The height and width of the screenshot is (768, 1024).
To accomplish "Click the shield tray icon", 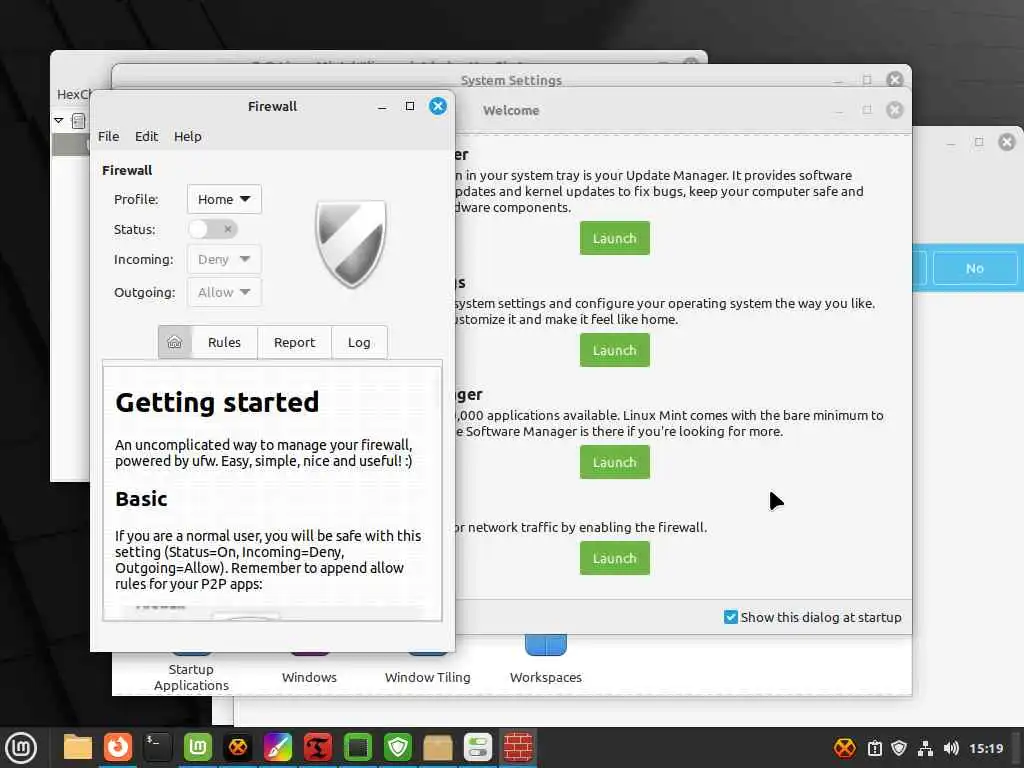I will [899, 748].
